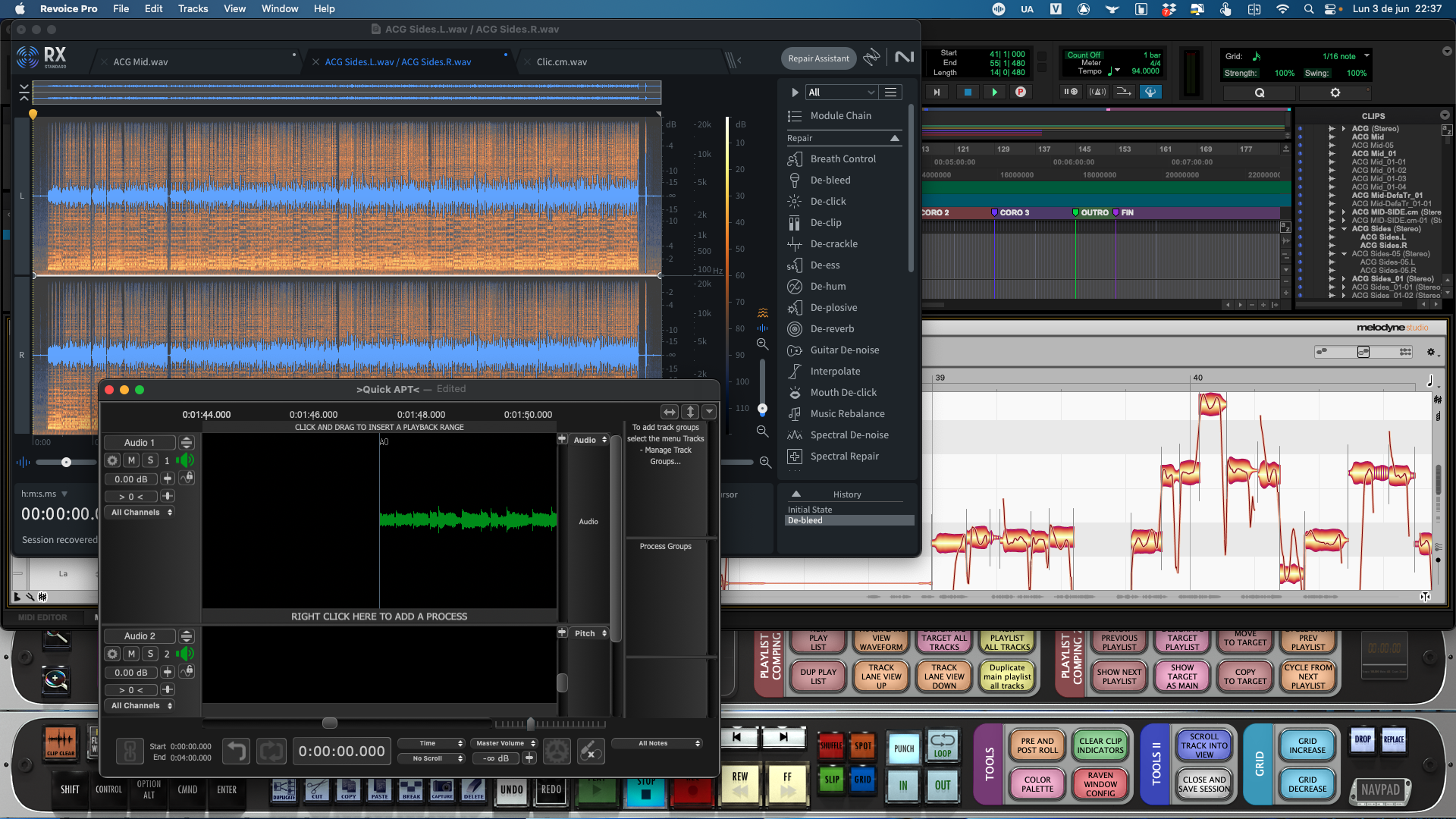Click the record button in transport
Viewport: 1456px width, 819px height.
tap(1021, 92)
